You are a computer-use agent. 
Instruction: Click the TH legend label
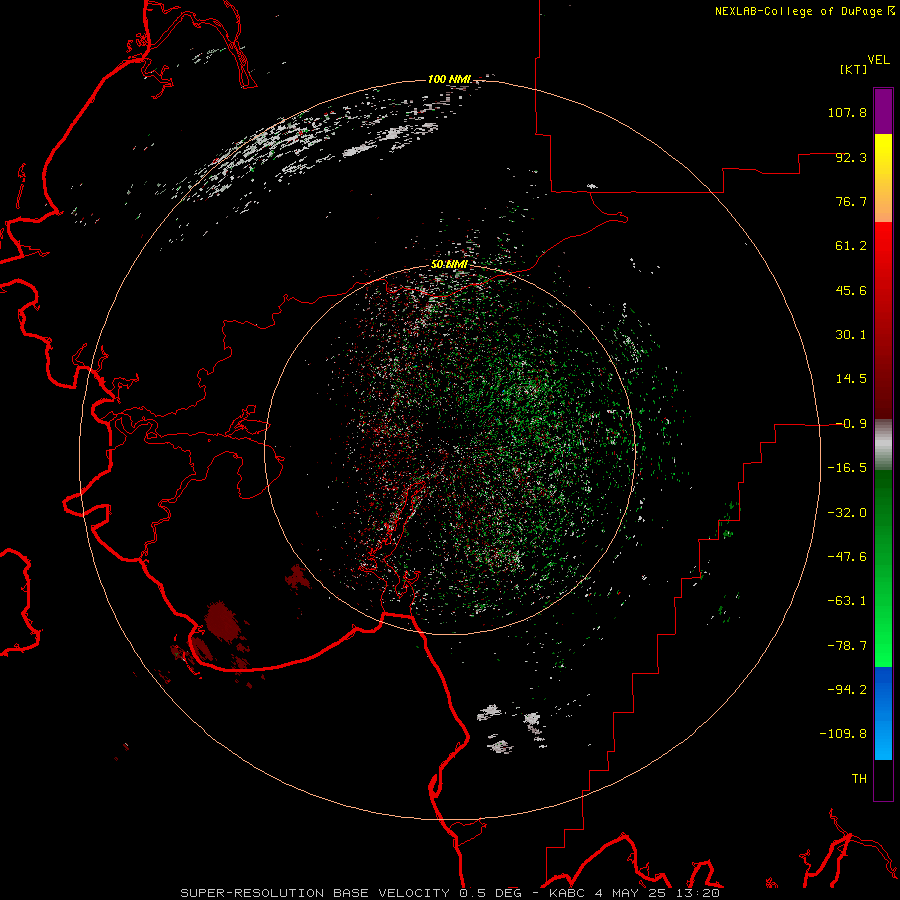(x=859, y=779)
